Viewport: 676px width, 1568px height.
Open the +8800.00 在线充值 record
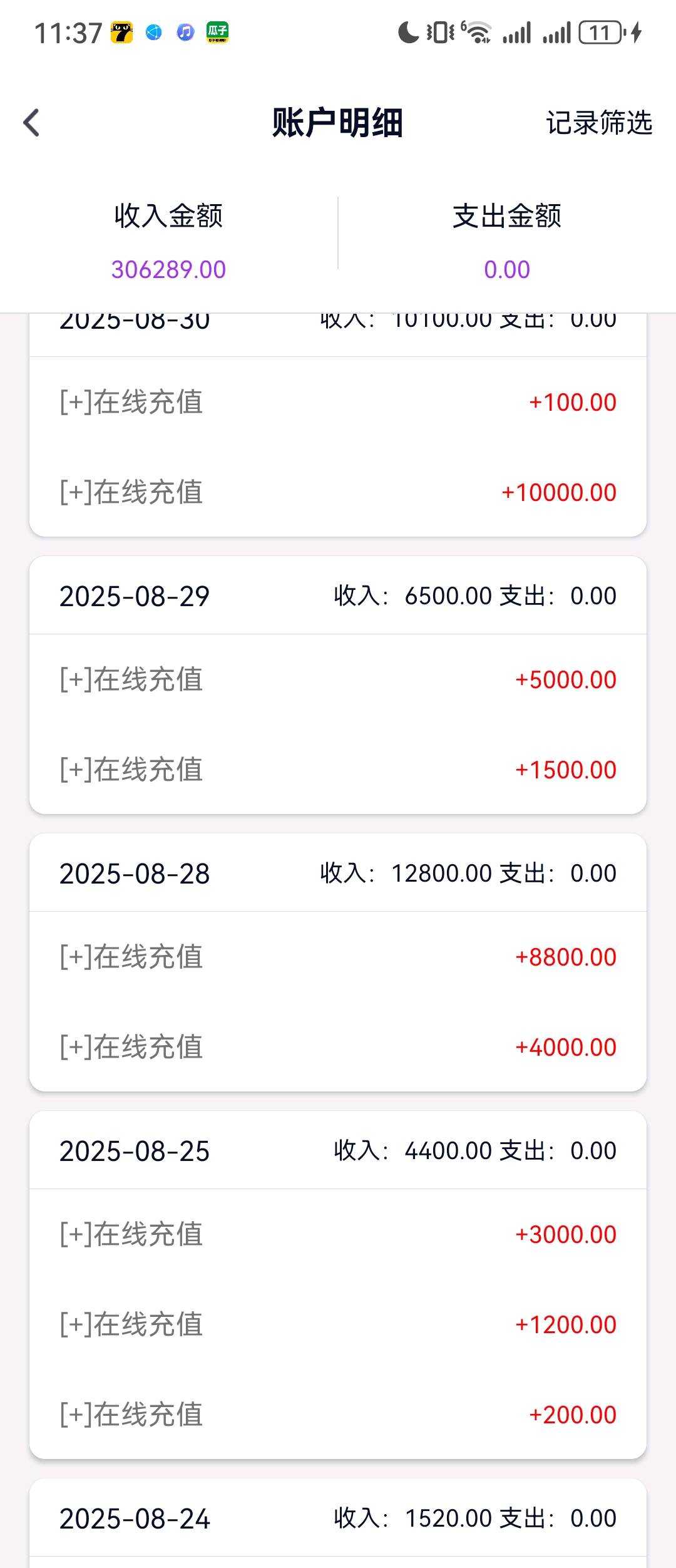(x=338, y=957)
